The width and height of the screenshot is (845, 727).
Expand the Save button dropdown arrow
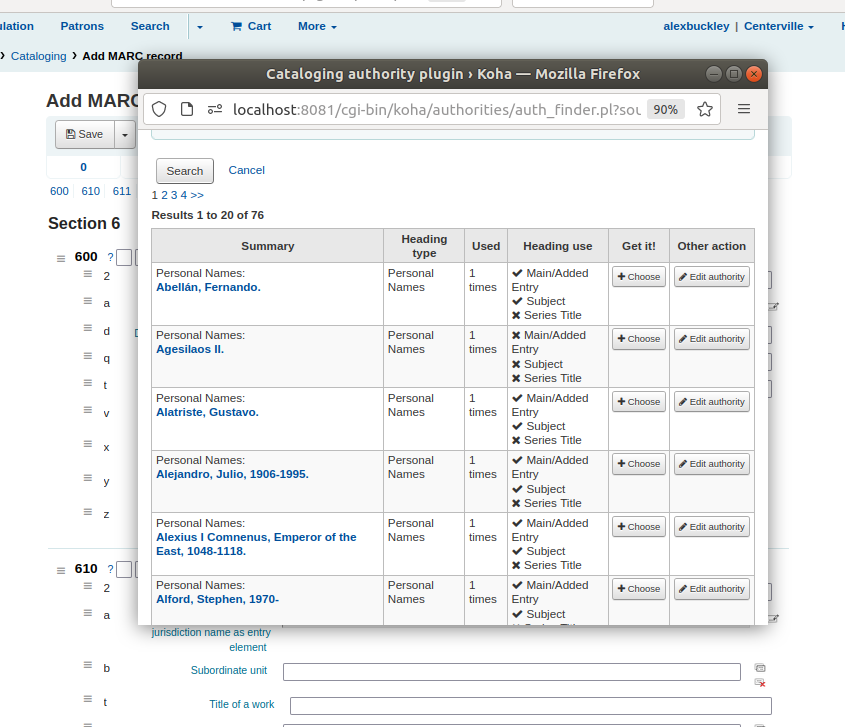[x=124, y=134]
